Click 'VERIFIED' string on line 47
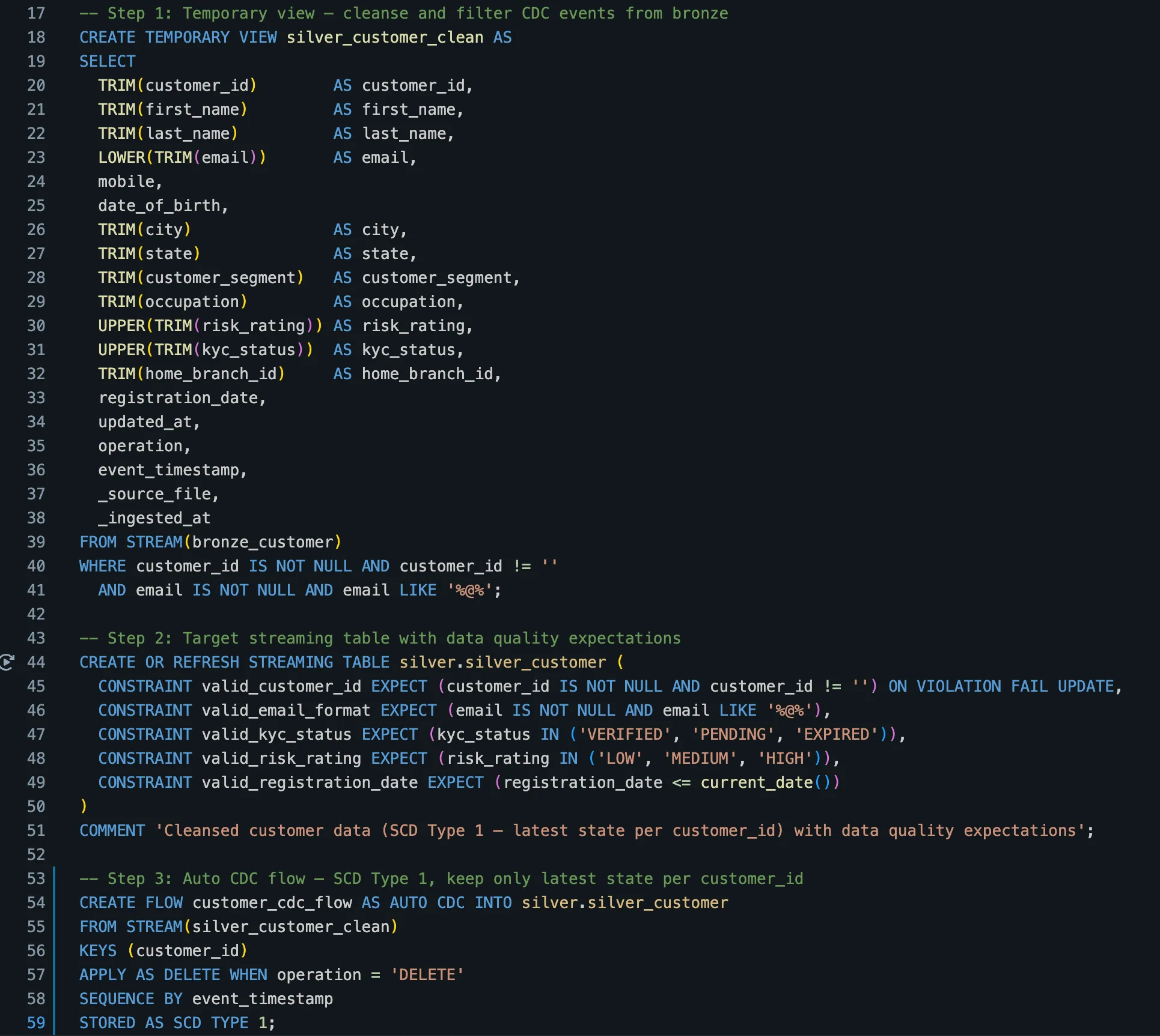 (x=624, y=734)
